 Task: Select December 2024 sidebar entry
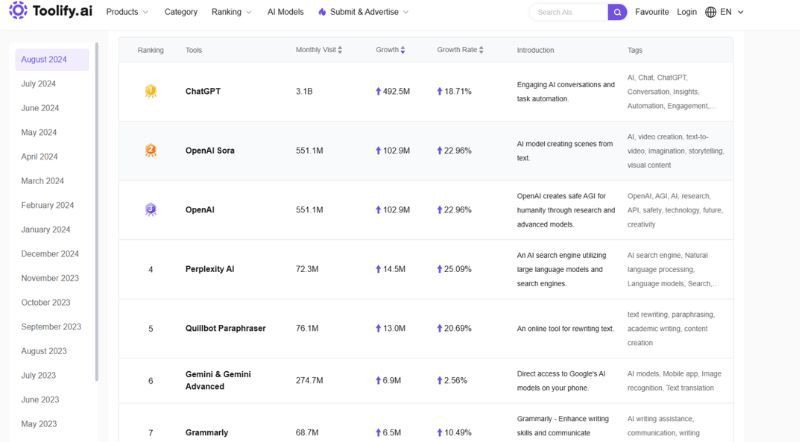50,254
